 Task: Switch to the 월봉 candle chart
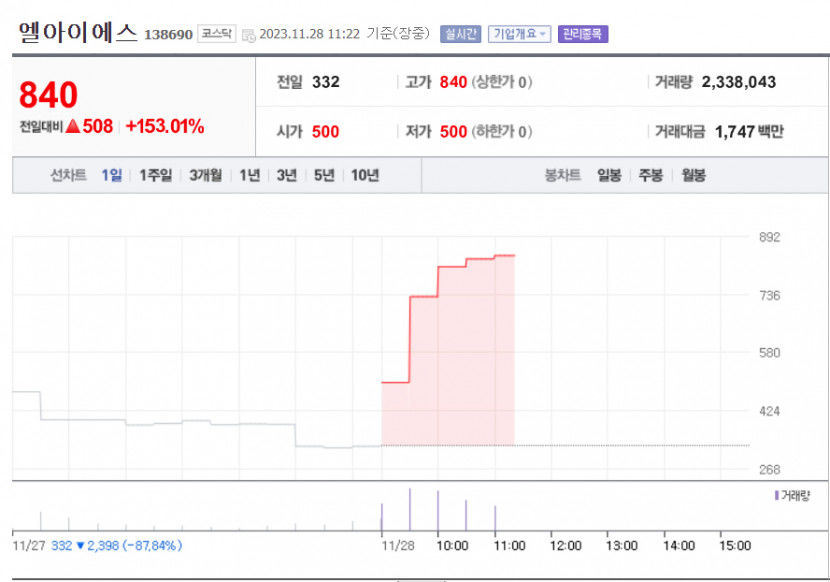click(x=693, y=175)
